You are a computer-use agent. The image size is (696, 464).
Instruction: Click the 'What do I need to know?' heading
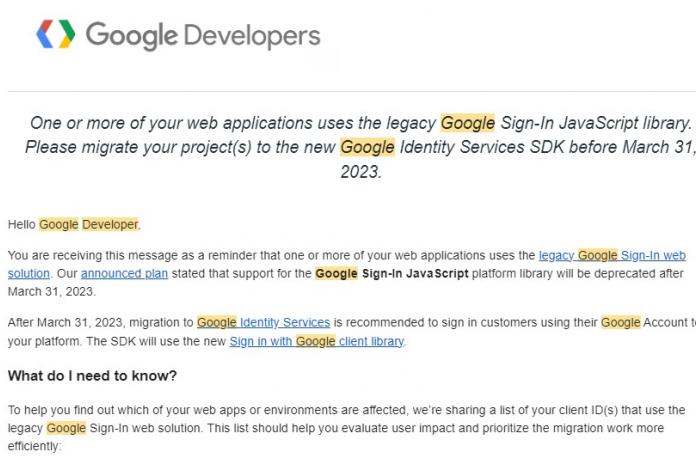[x=92, y=376]
